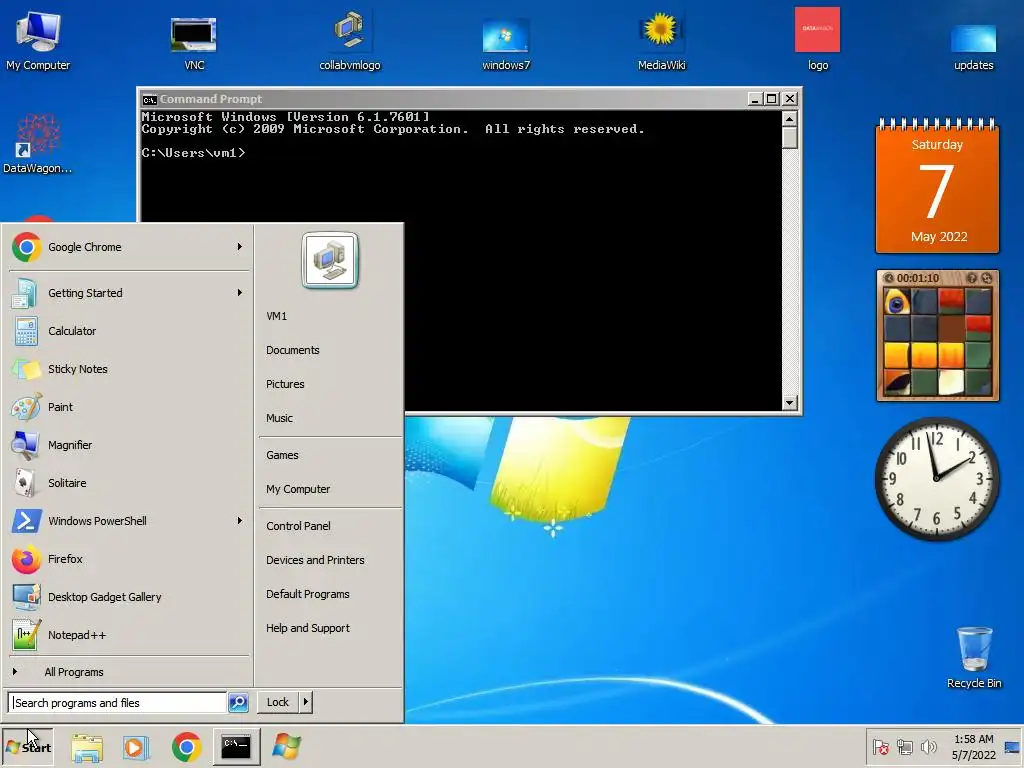1024x768 pixels.
Task: Select the red logo desktop icon
Action: (x=818, y=39)
